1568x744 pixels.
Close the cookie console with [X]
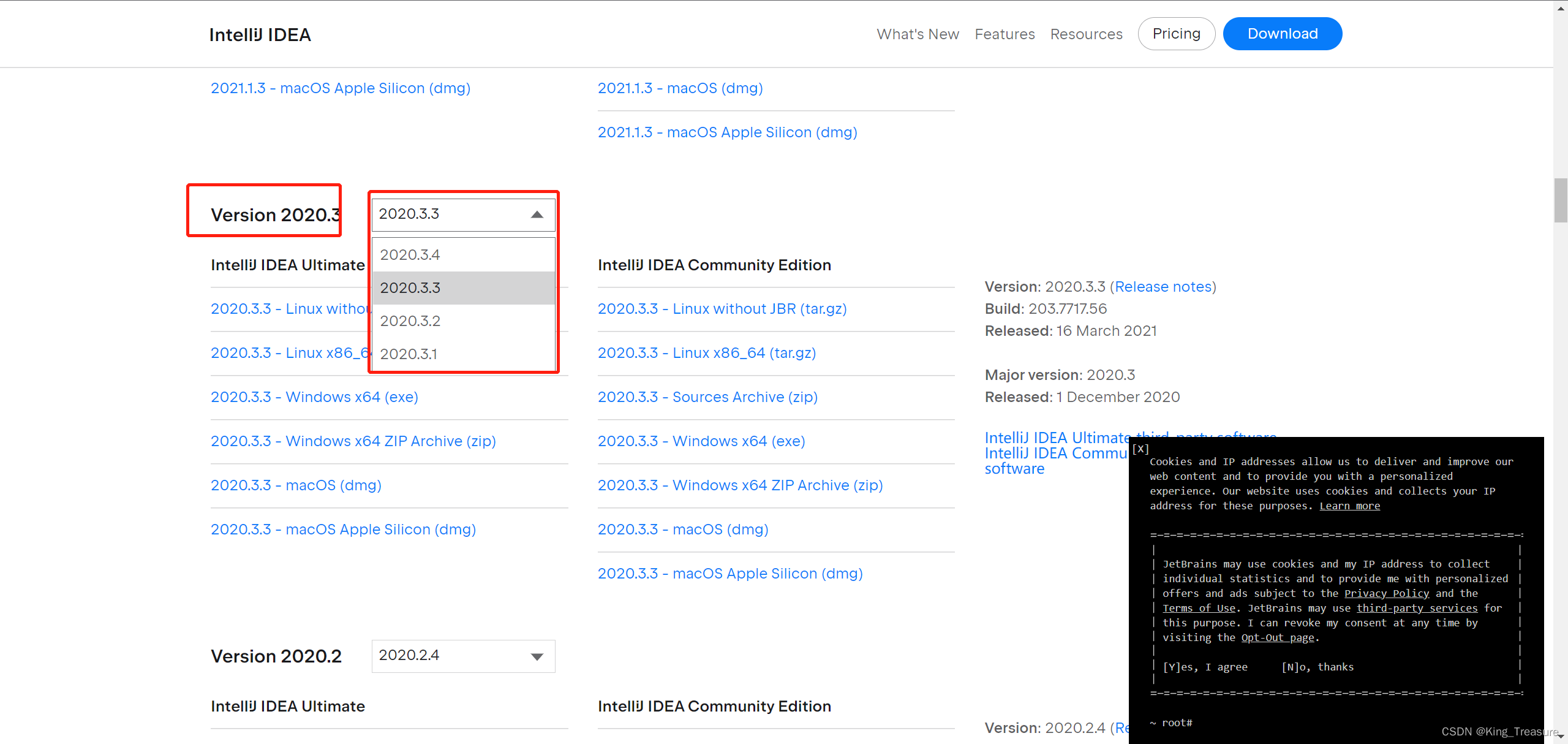pos(1140,449)
